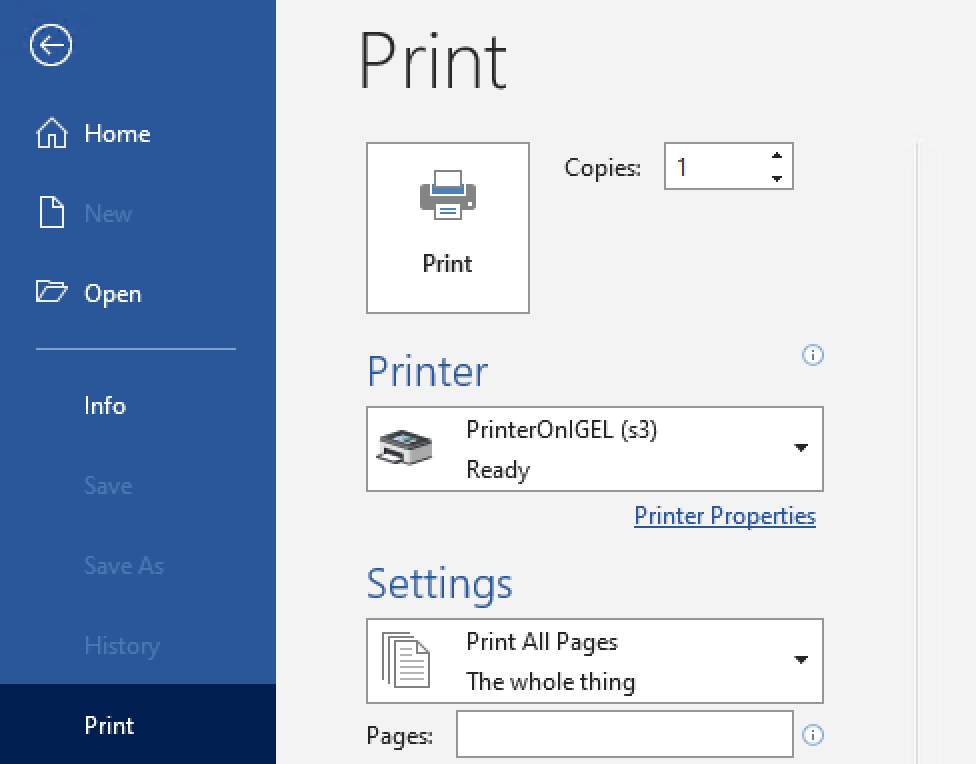Increase copies with the up arrow
Screen dimensions: 976x764
[777, 155]
